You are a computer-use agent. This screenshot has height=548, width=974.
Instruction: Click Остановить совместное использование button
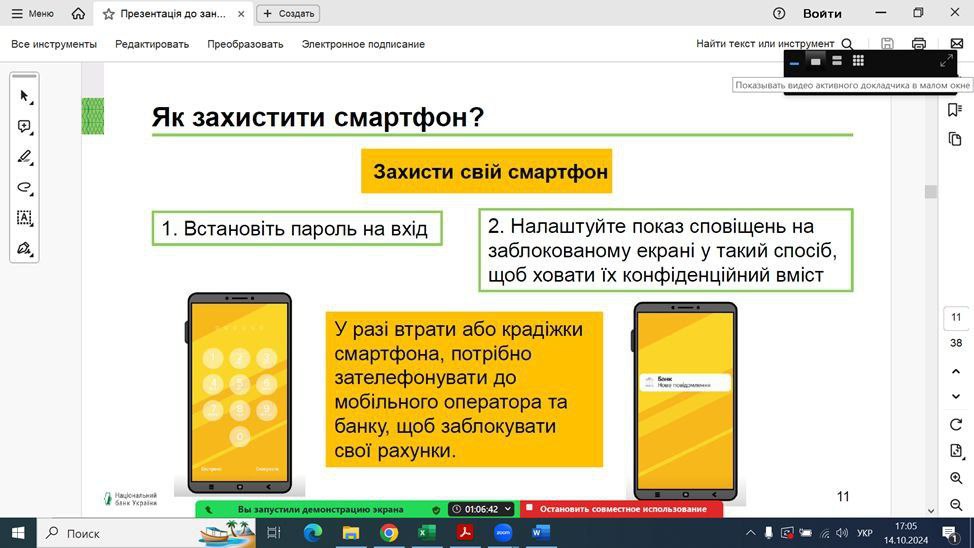[x=622, y=509]
